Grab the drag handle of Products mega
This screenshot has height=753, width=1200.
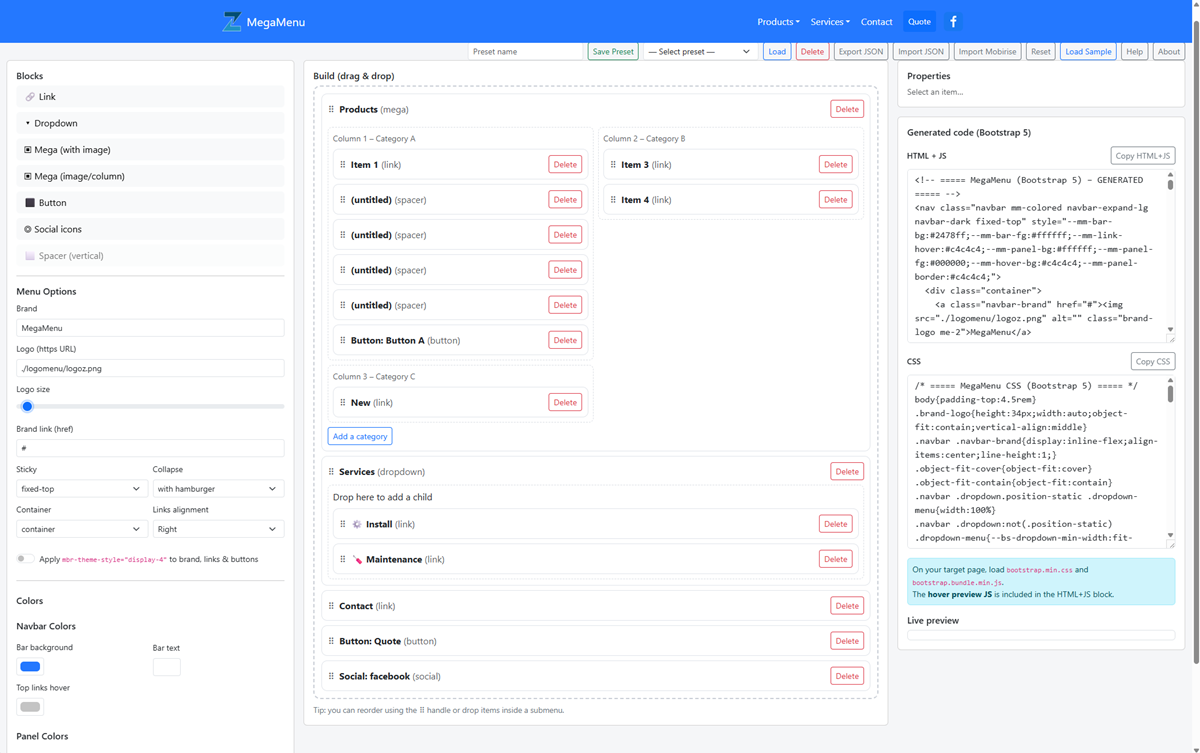331,109
